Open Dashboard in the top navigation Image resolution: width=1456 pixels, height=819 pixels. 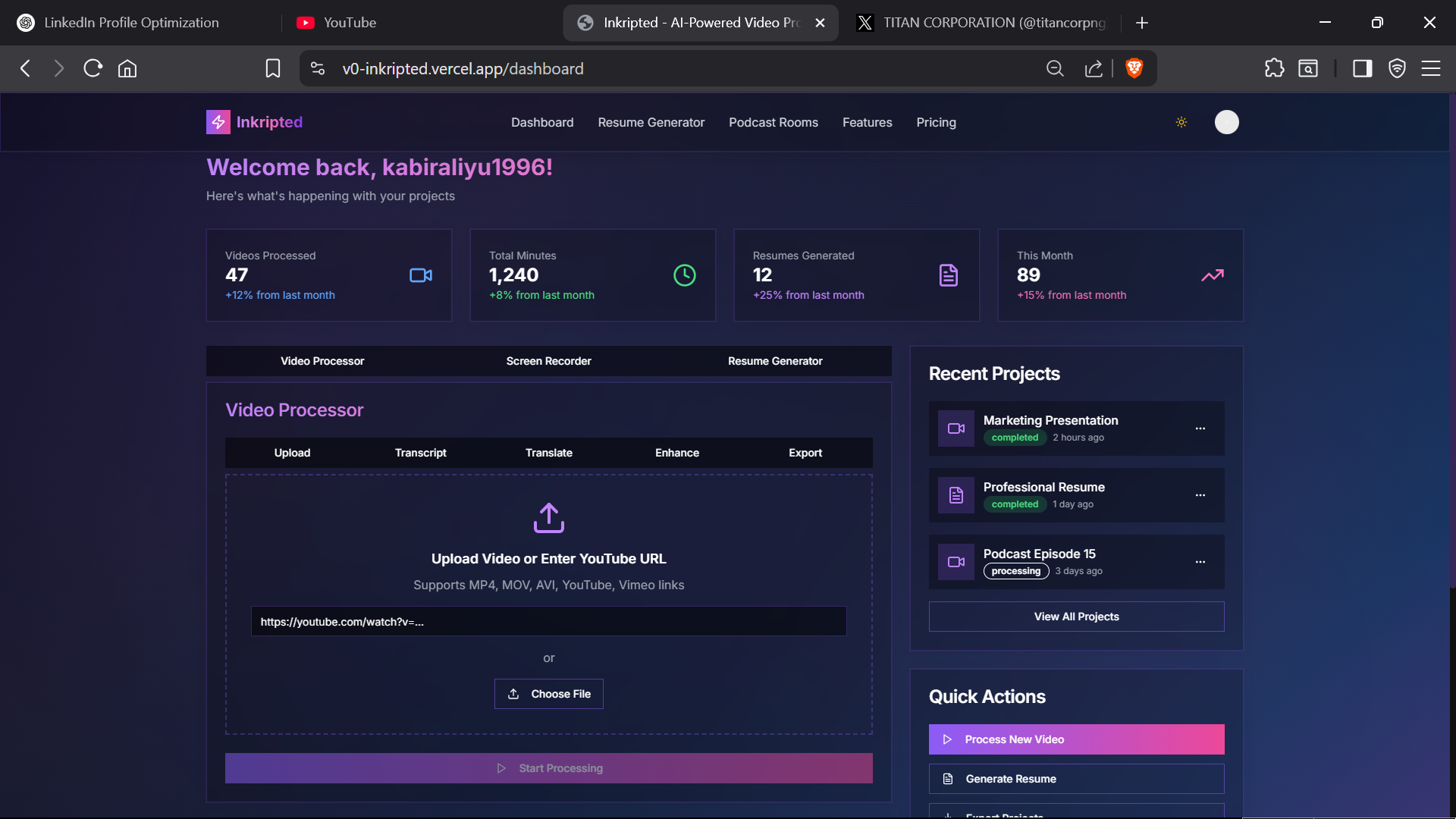coord(542,122)
